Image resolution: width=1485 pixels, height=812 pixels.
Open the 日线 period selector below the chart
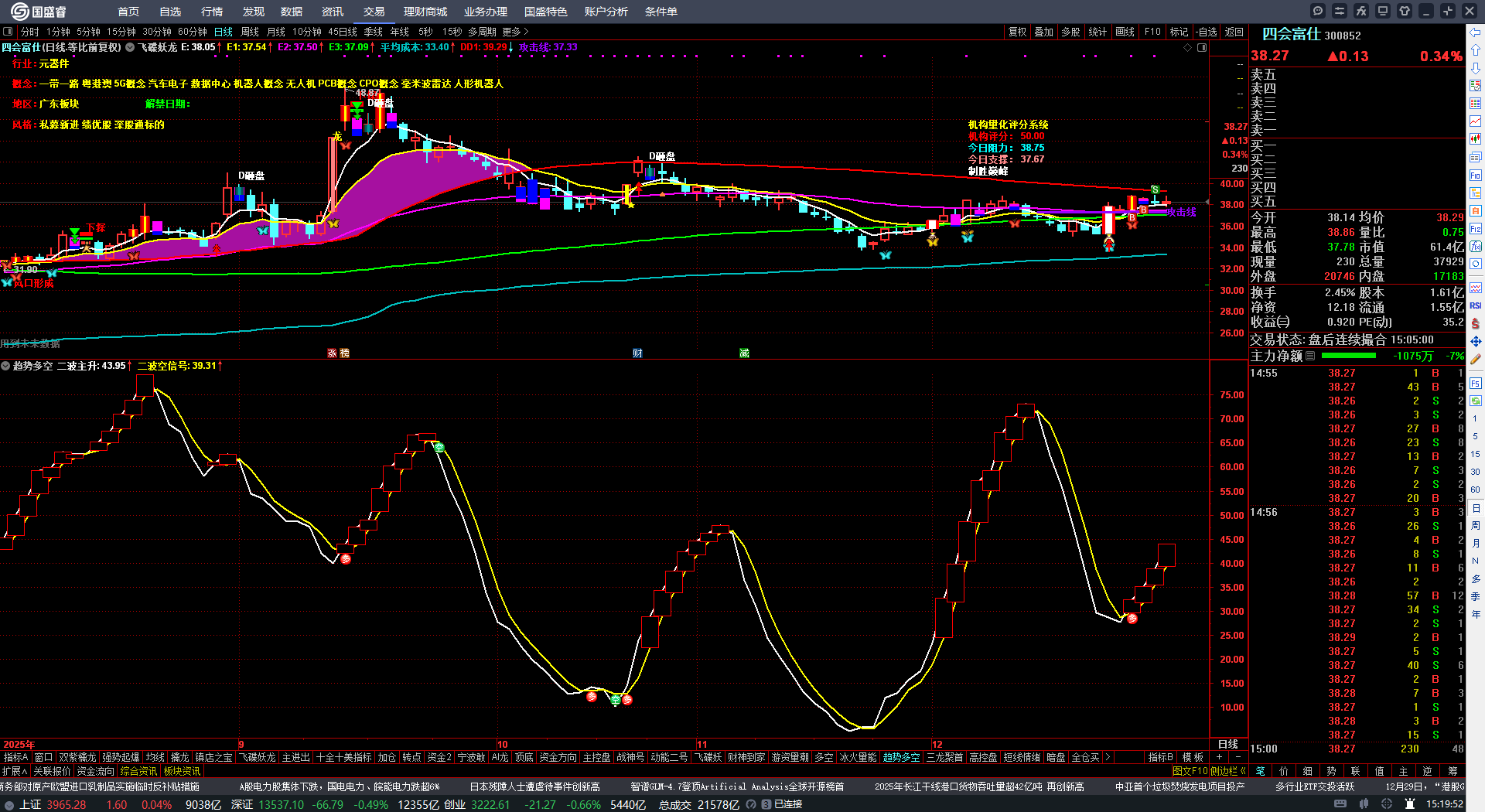click(1227, 744)
